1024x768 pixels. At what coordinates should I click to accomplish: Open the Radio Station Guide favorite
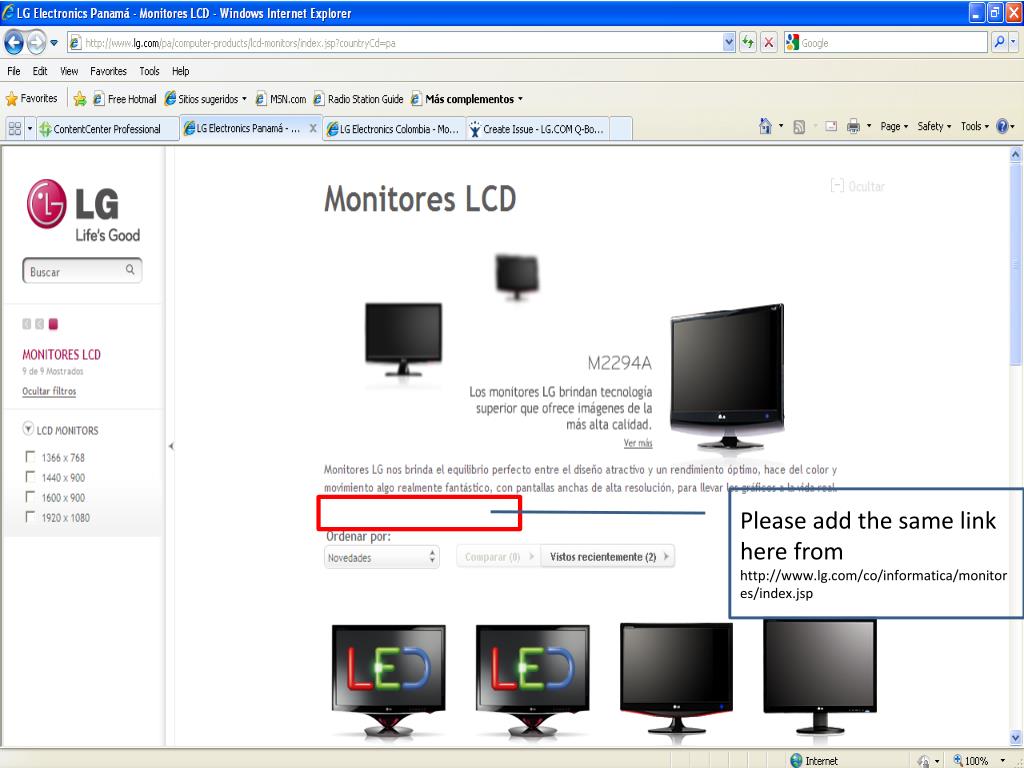coord(358,99)
